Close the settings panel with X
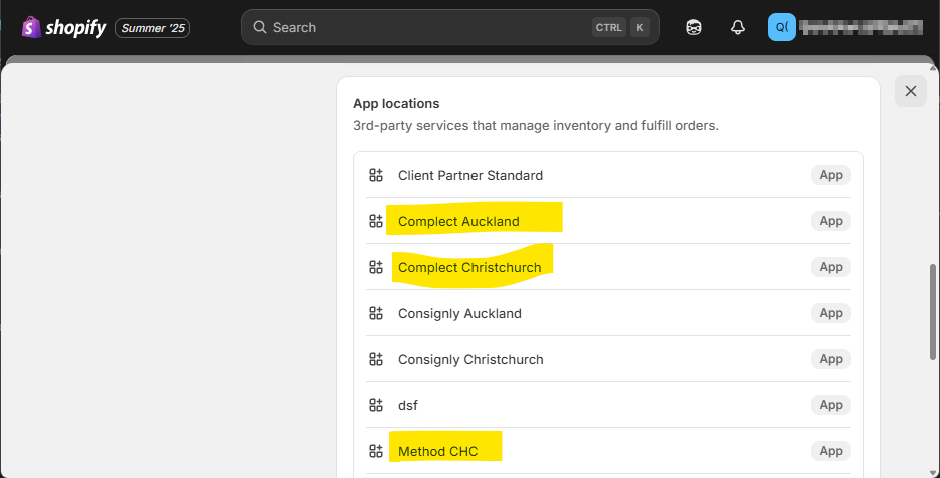 coord(910,91)
